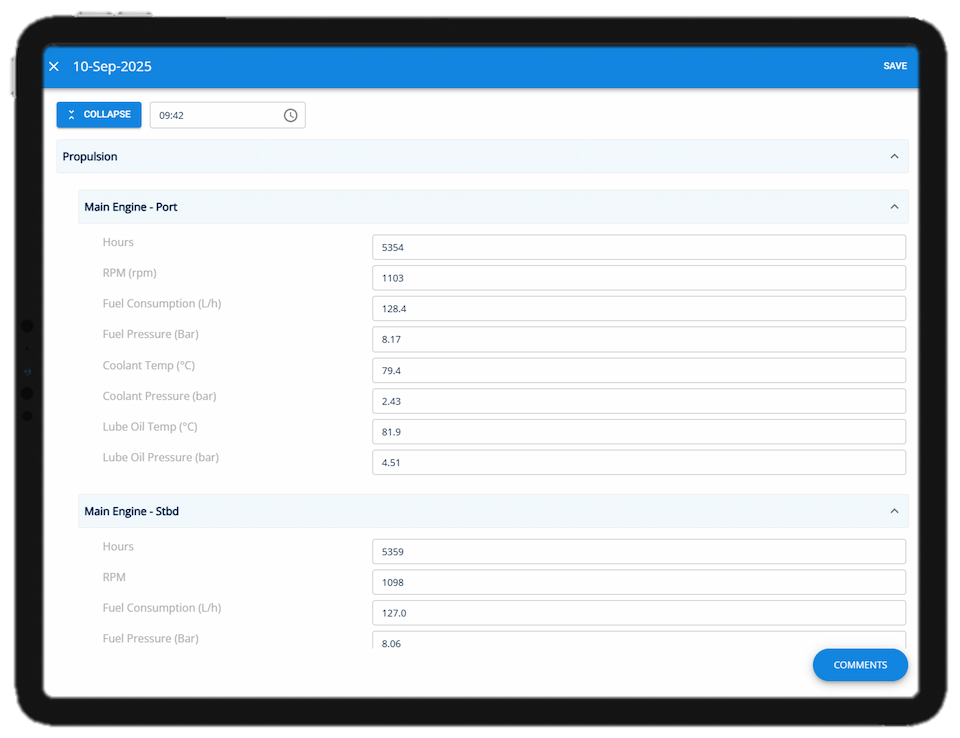Edit Lube Oil Temp field 81.9
This screenshot has width=960, height=738.
(x=639, y=432)
